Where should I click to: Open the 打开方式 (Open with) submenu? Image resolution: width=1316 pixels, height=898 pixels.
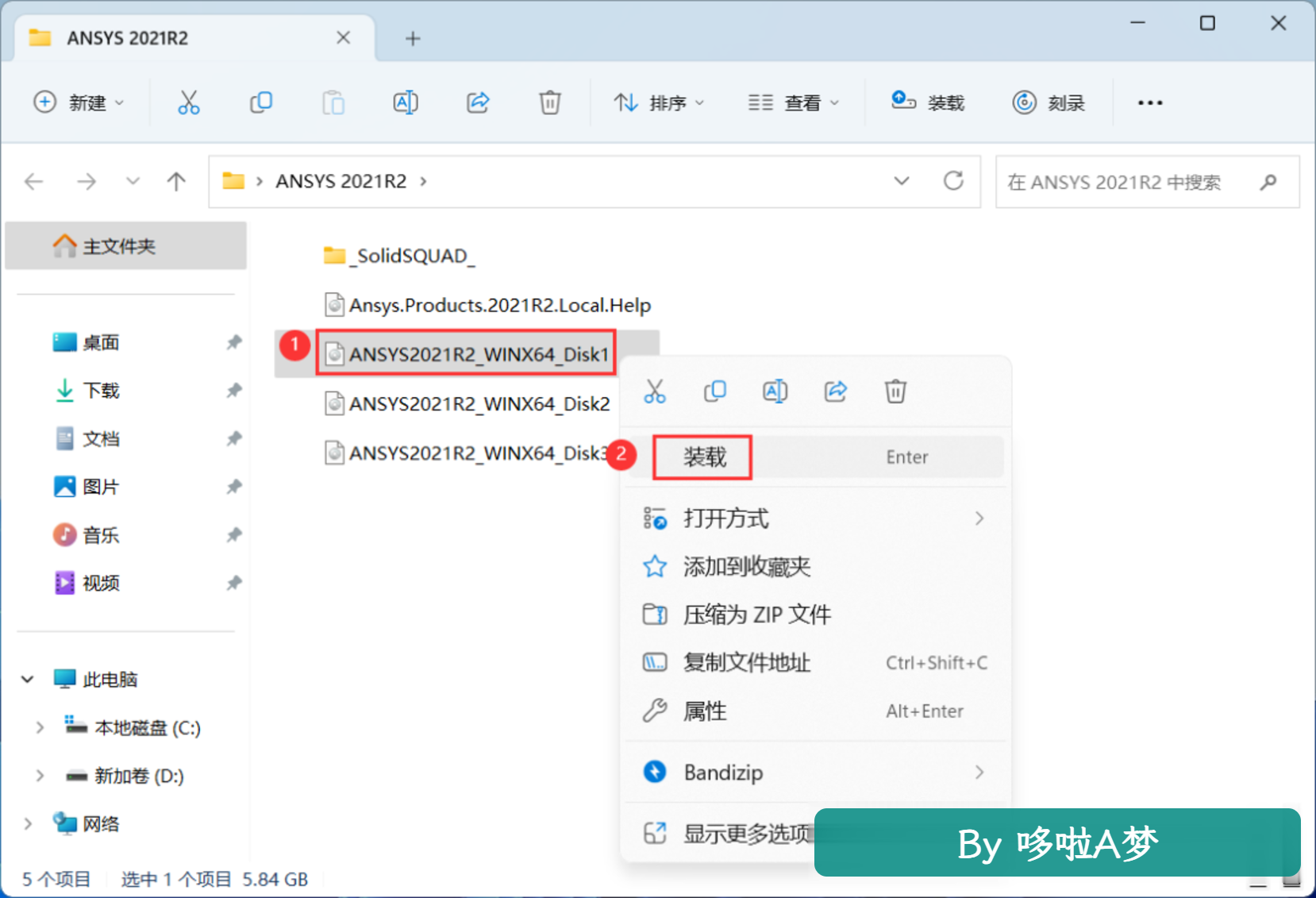(815, 518)
